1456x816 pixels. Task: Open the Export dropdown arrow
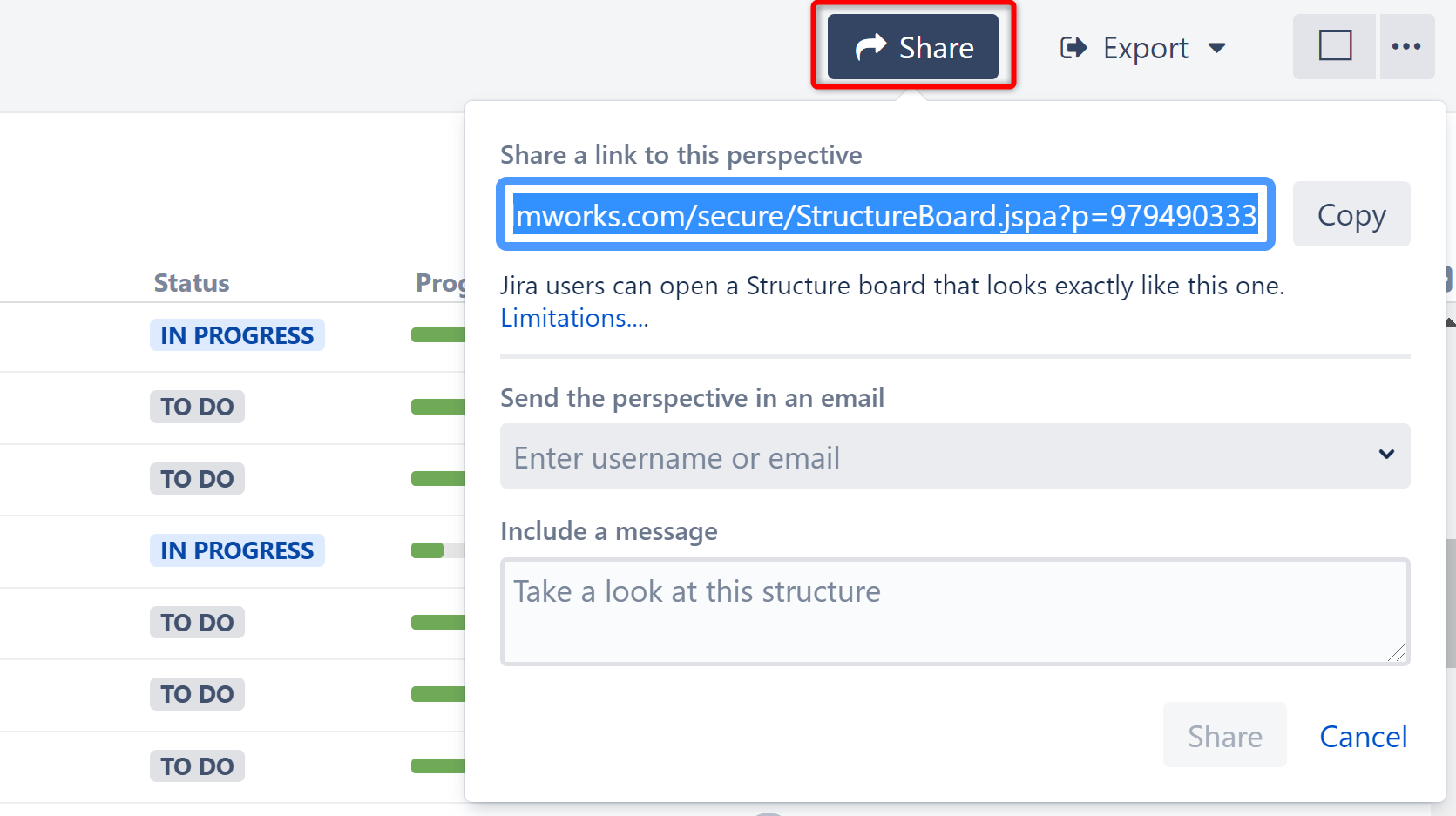(x=1217, y=48)
